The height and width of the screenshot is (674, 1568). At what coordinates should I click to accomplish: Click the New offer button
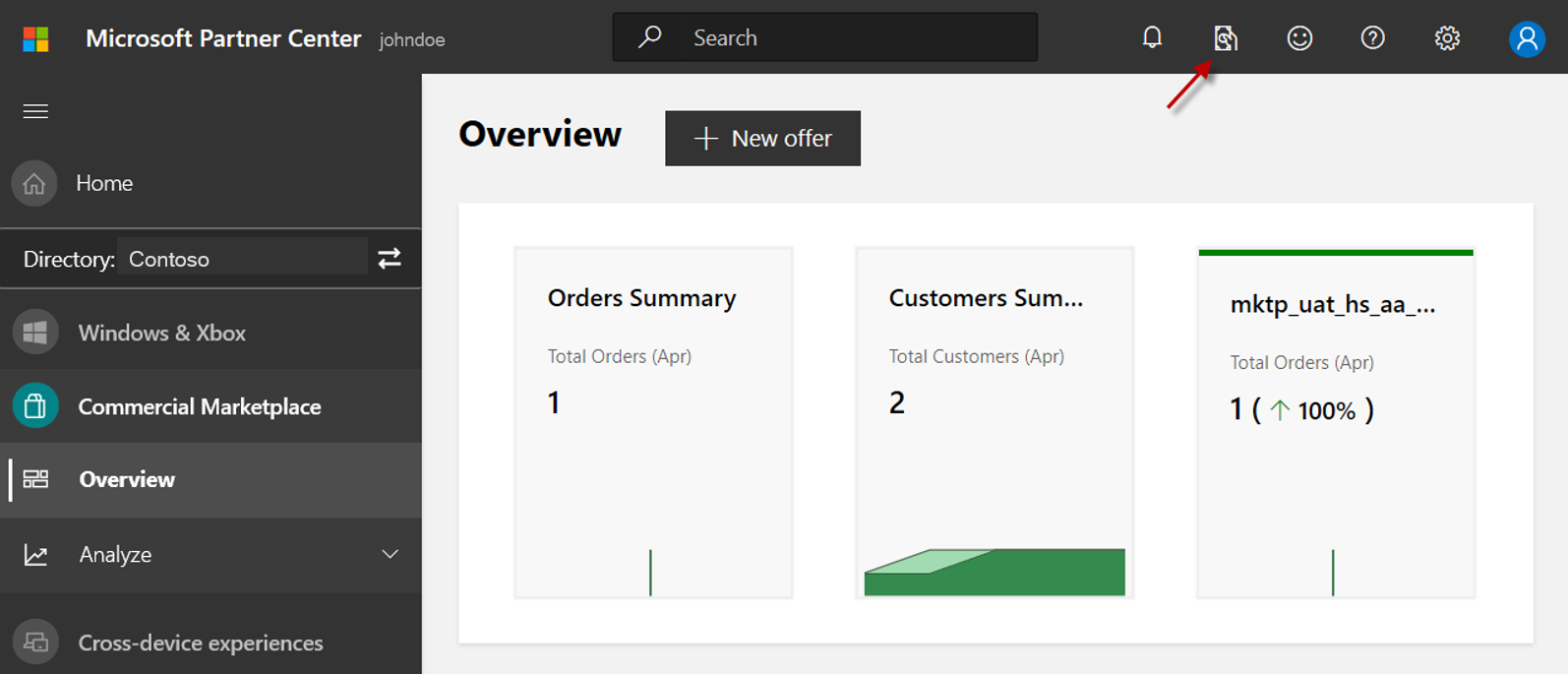(762, 138)
